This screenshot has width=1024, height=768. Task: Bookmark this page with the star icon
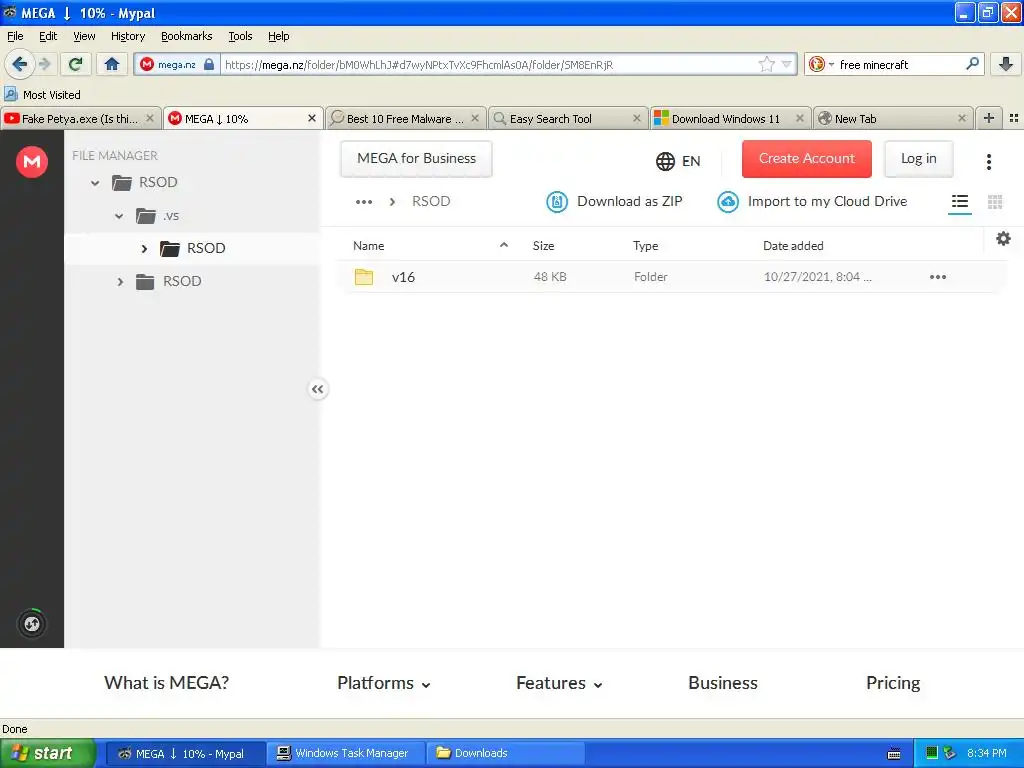coord(766,64)
